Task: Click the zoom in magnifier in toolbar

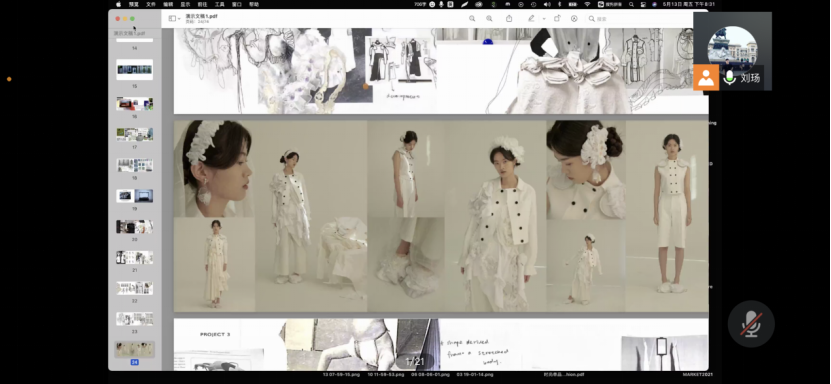Action: tap(489, 19)
